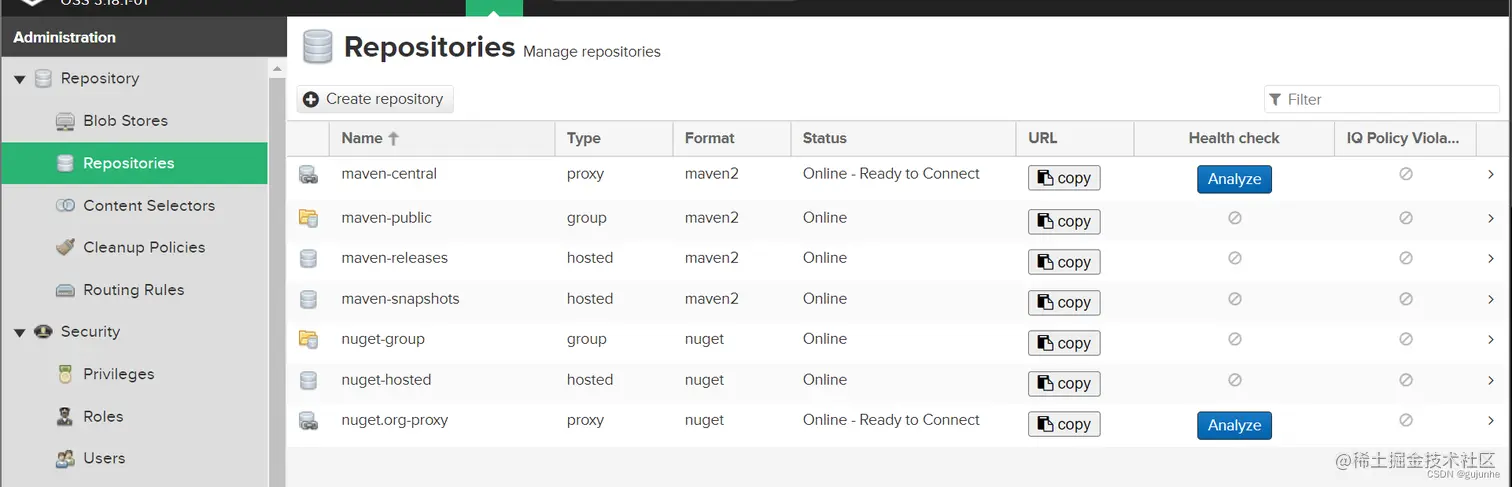Open nuget-group details via row chevron

(1491, 339)
